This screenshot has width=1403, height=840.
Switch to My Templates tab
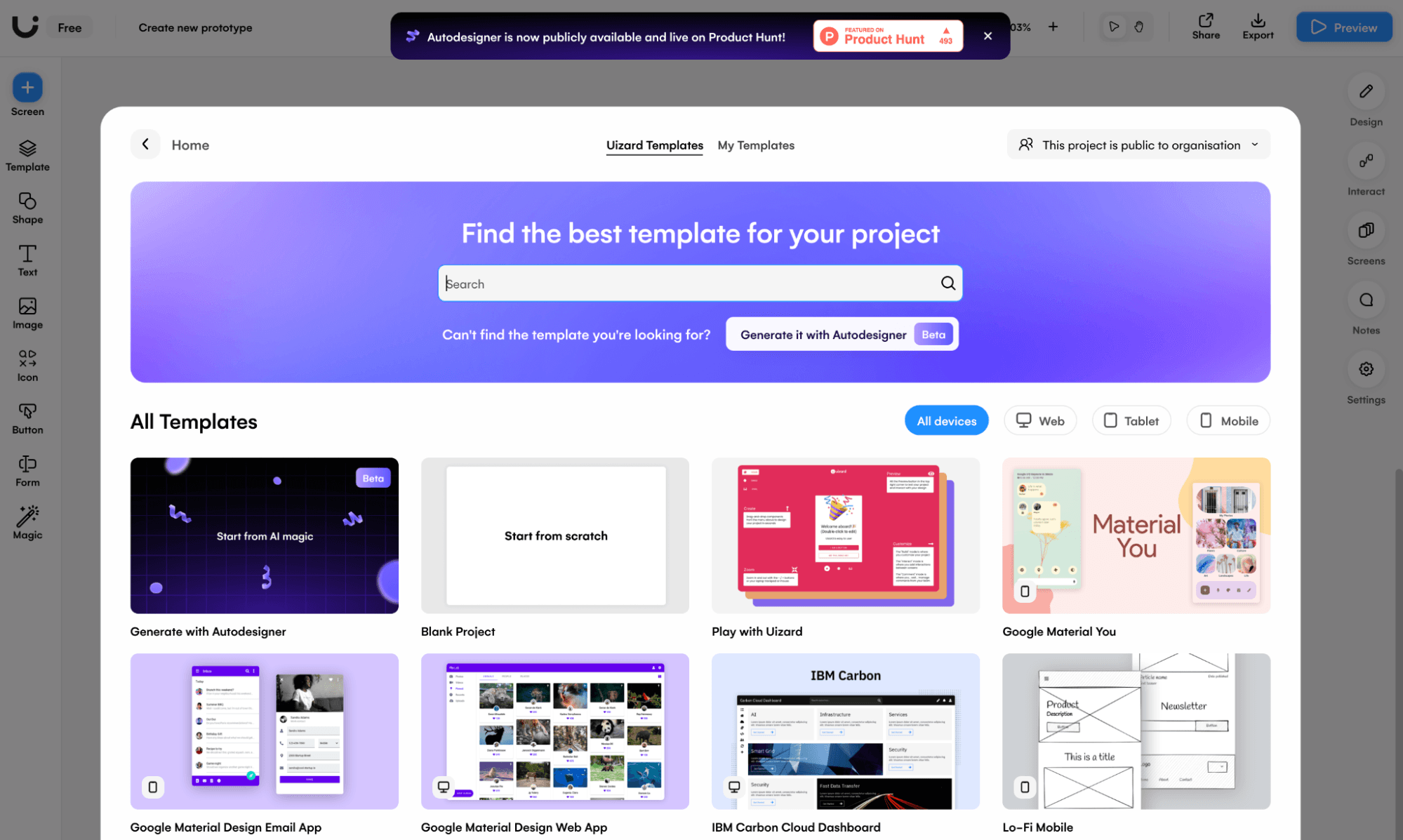point(756,144)
